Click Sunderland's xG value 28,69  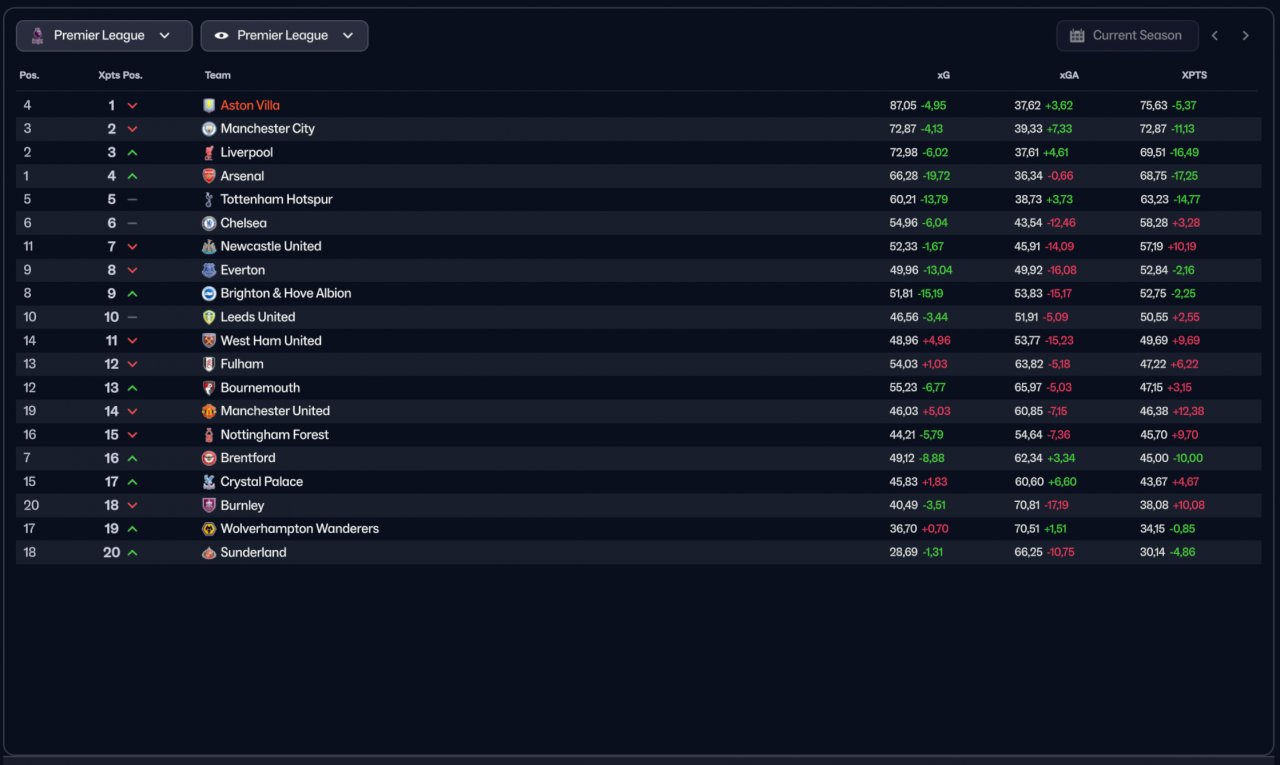903,552
